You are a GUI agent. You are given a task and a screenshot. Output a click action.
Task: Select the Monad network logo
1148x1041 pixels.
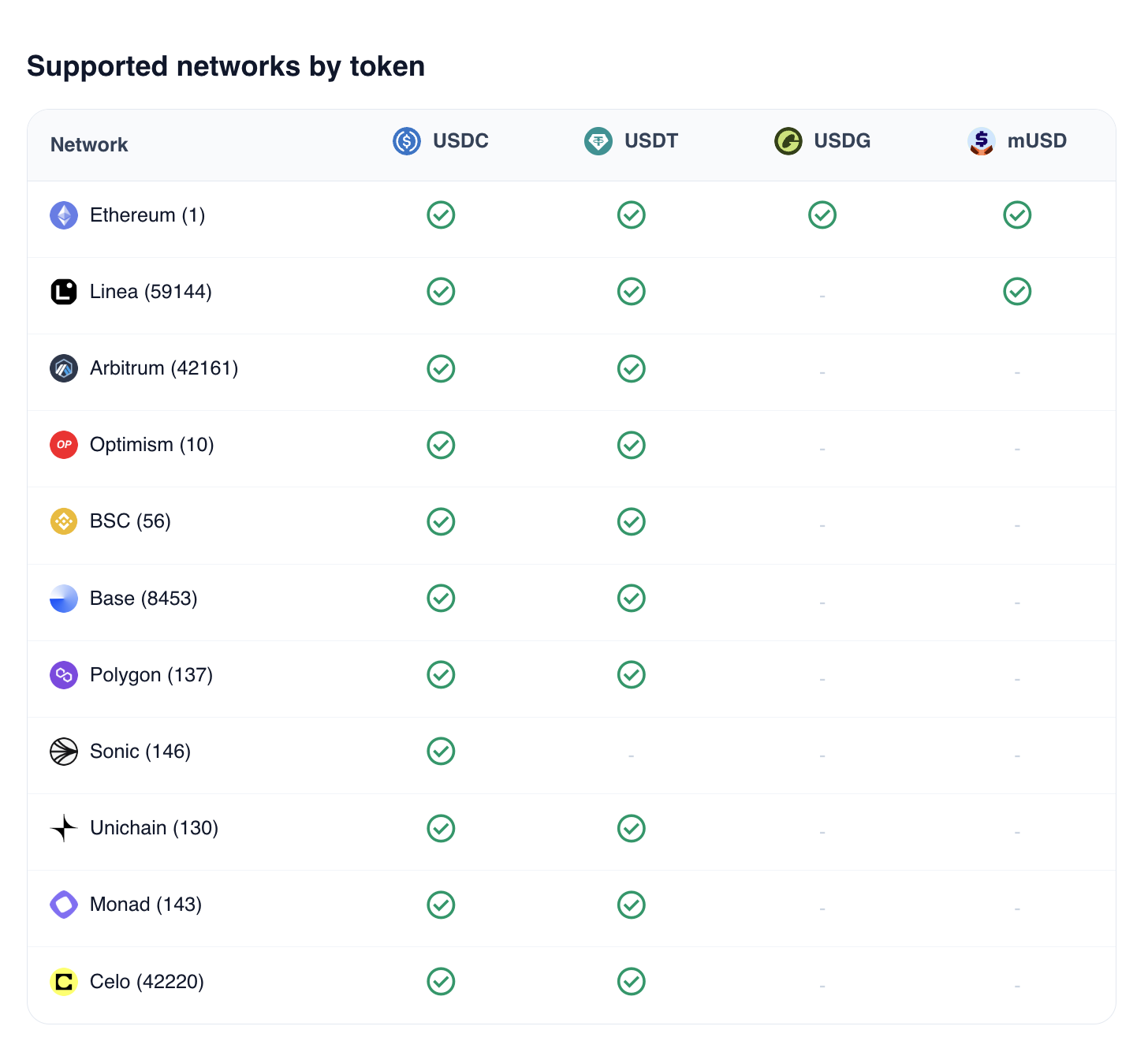64,905
